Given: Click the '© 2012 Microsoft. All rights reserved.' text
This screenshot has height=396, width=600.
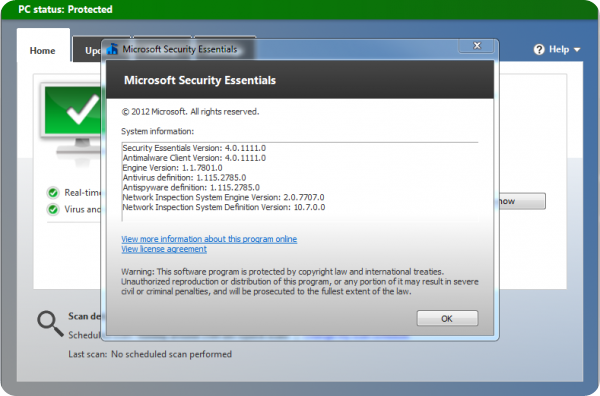Looking at the screenshot, I should pos(190,112).
